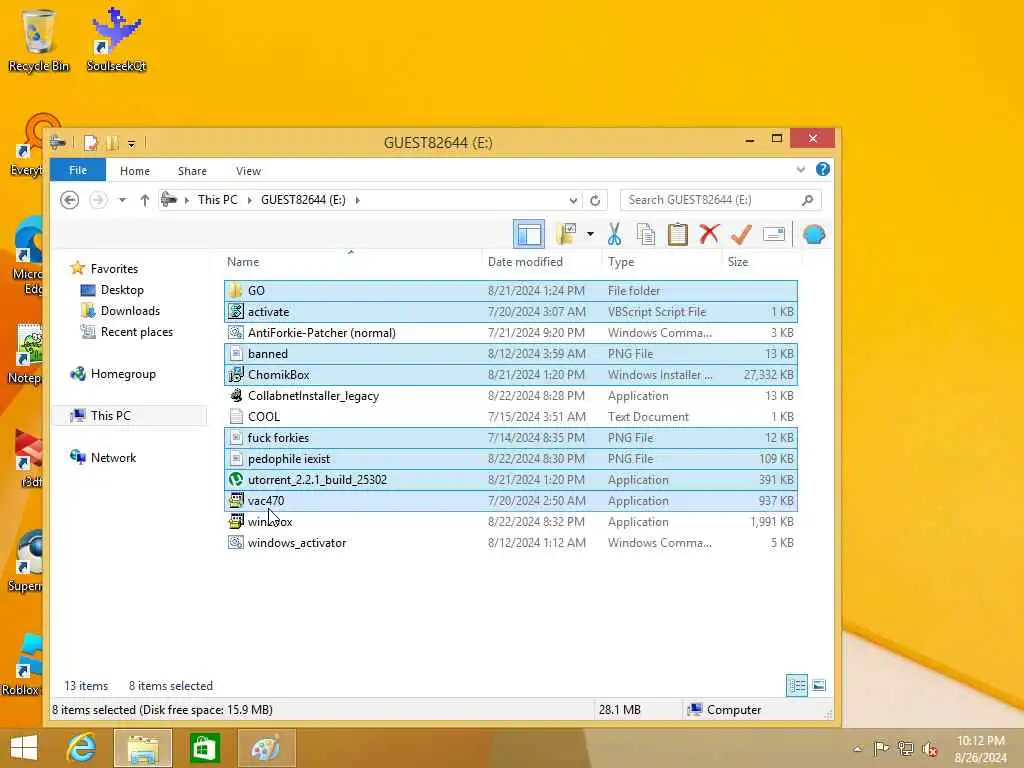Toggle the navigation pane layout button
Image resolution: width=1024 pixels, height=768 pixels.
pyautogui.click(x=529, y=234)
